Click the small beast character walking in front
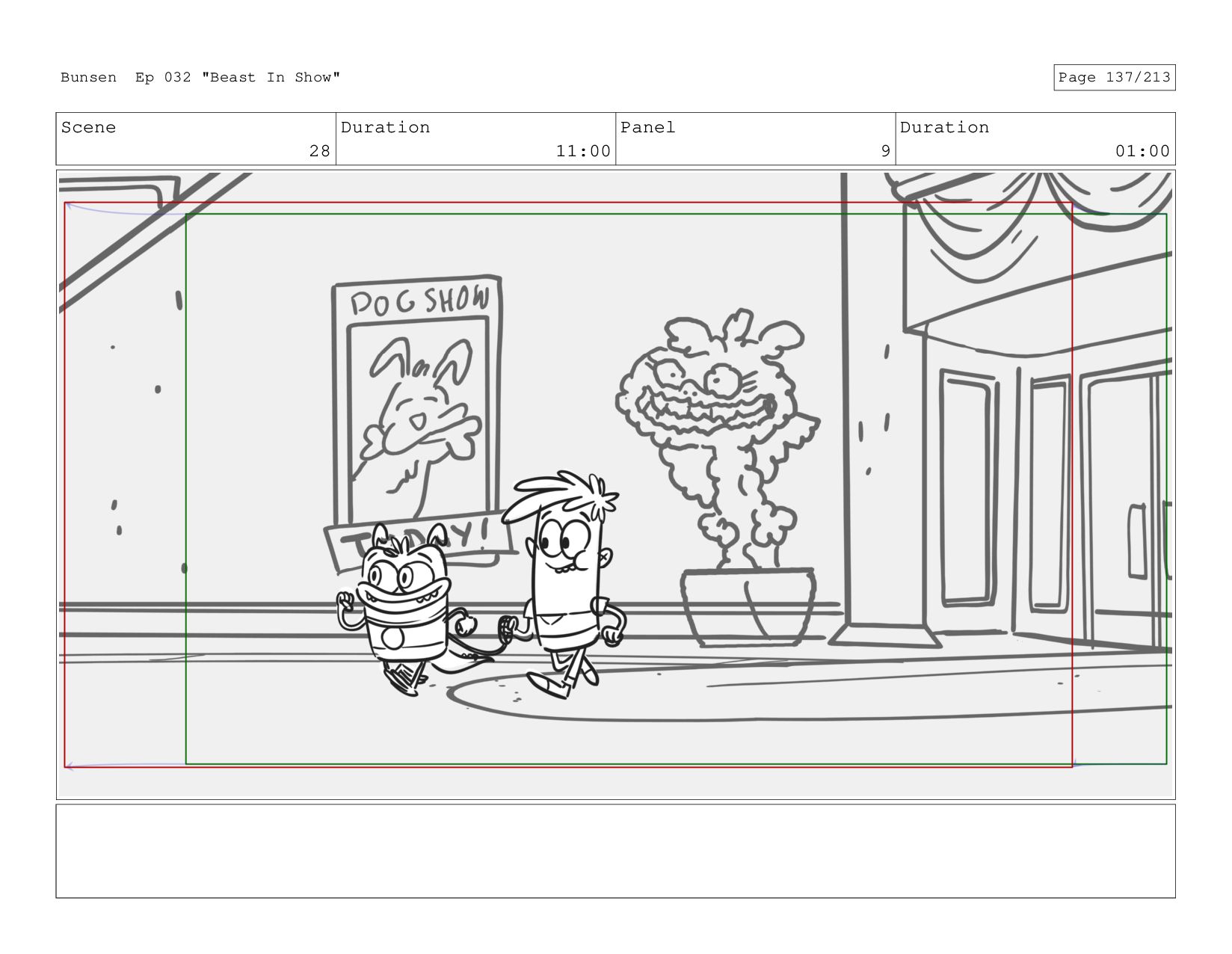 (406, 609)
